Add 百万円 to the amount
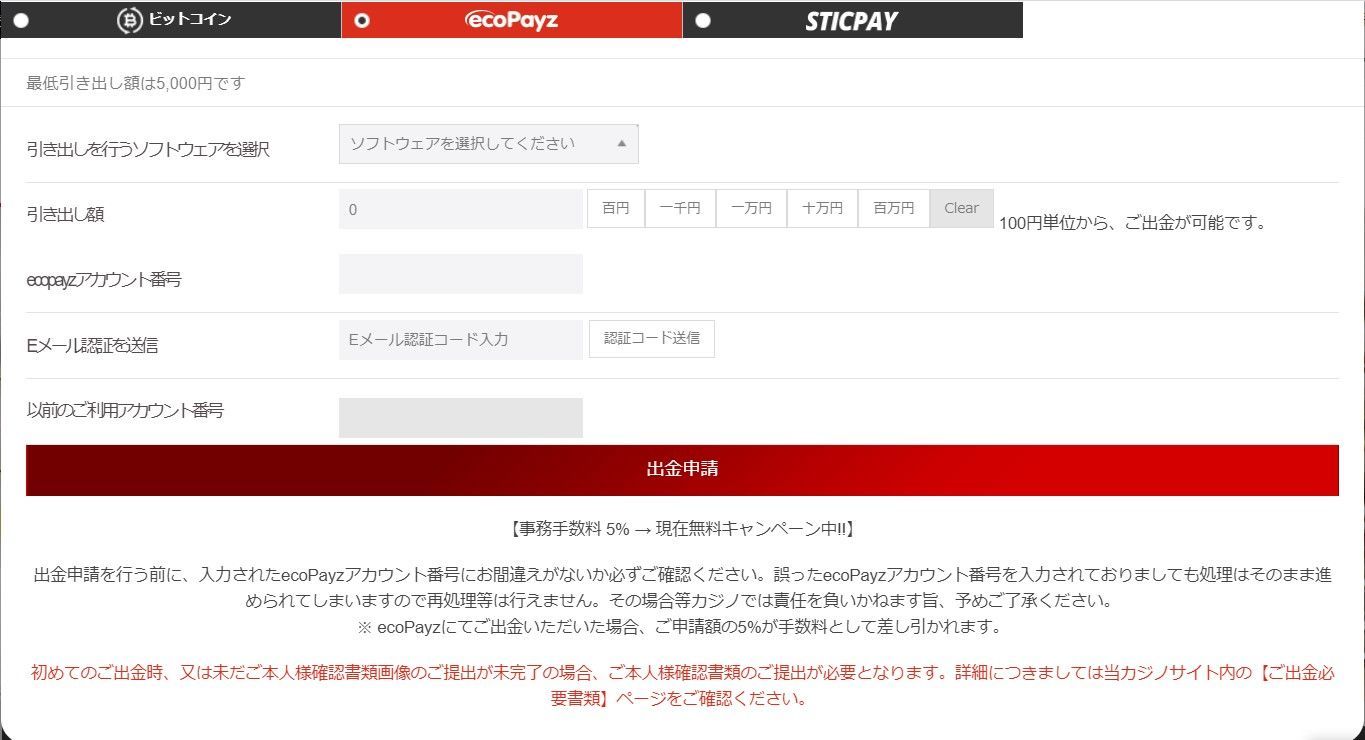 click(x=894, y=209)
